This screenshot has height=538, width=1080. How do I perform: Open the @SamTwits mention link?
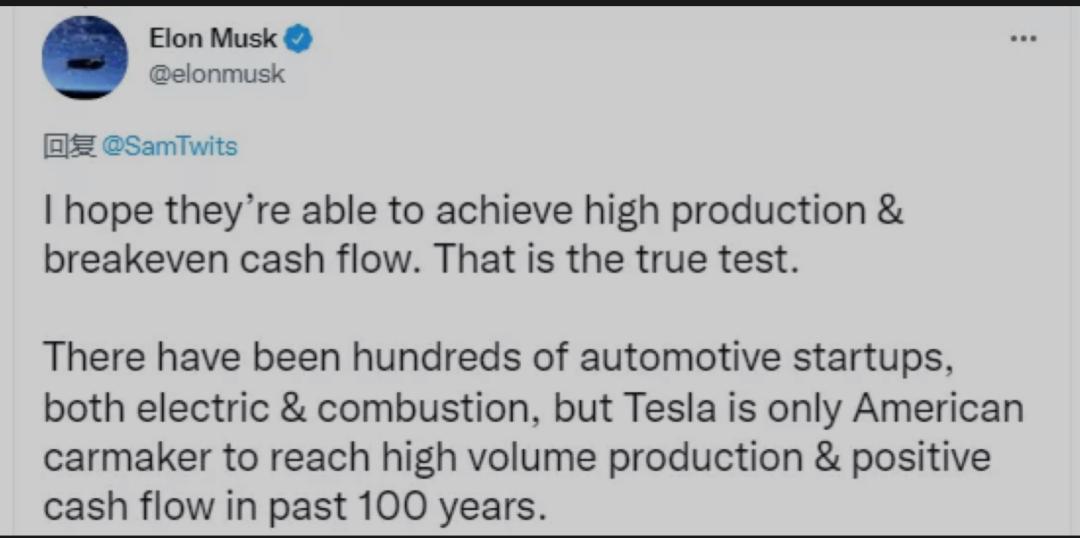[x=170, y=146]
